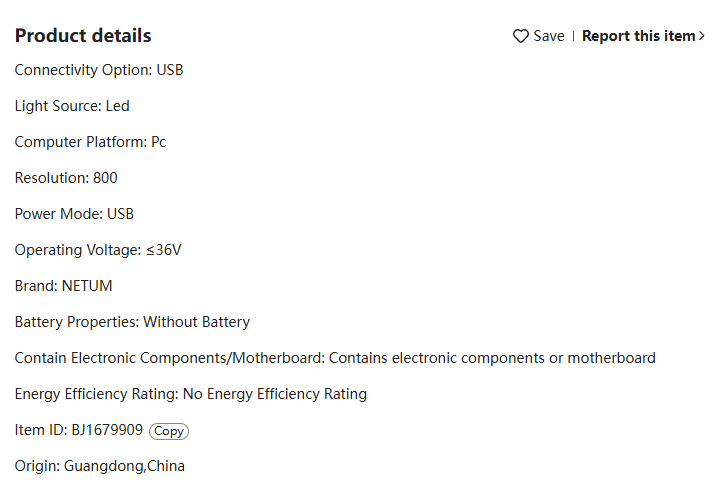The image size is (717, 488).
Task: Click the Computer Platform: Pc text
Action: (90, 142)
